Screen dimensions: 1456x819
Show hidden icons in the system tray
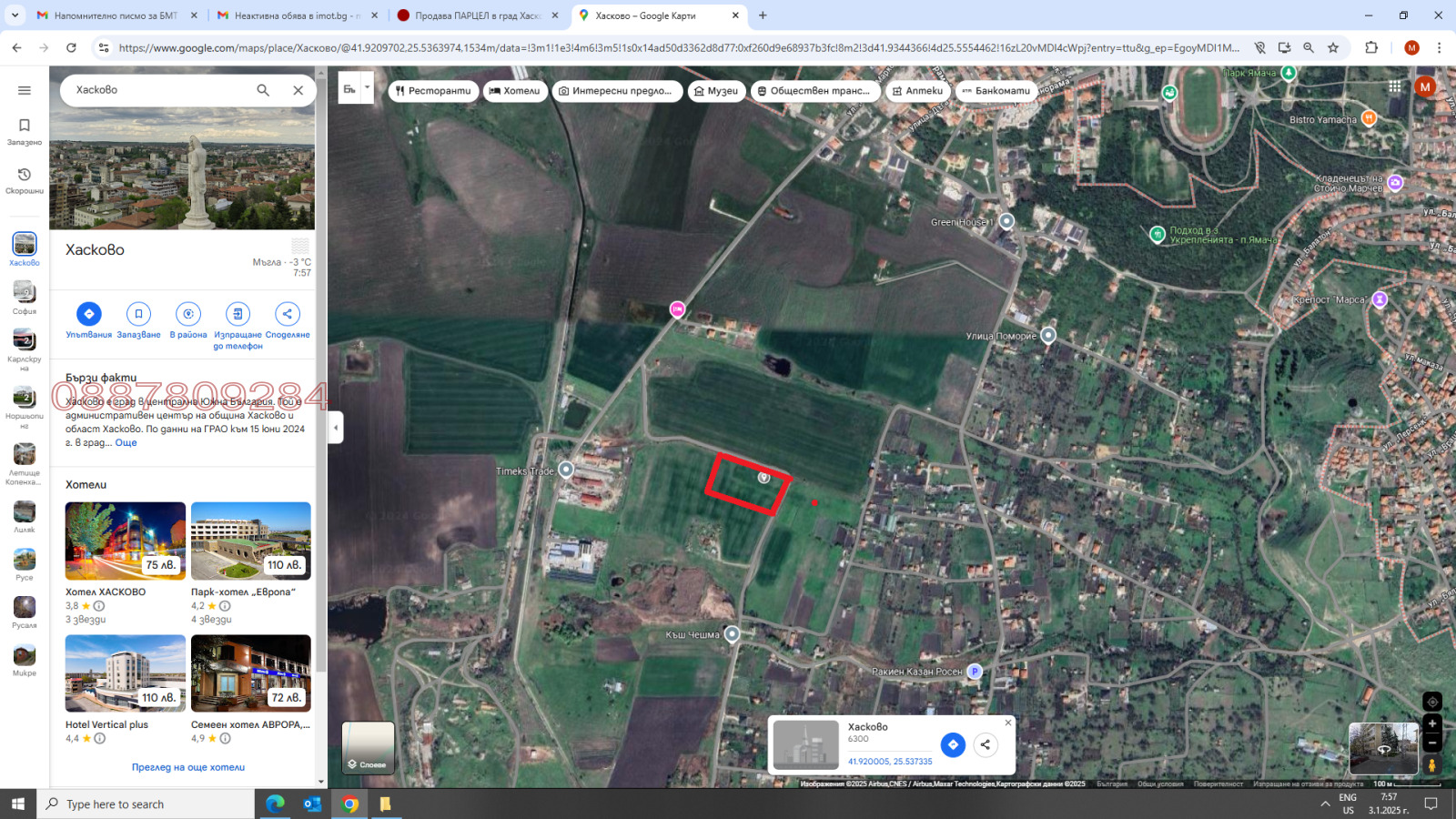1325,804
